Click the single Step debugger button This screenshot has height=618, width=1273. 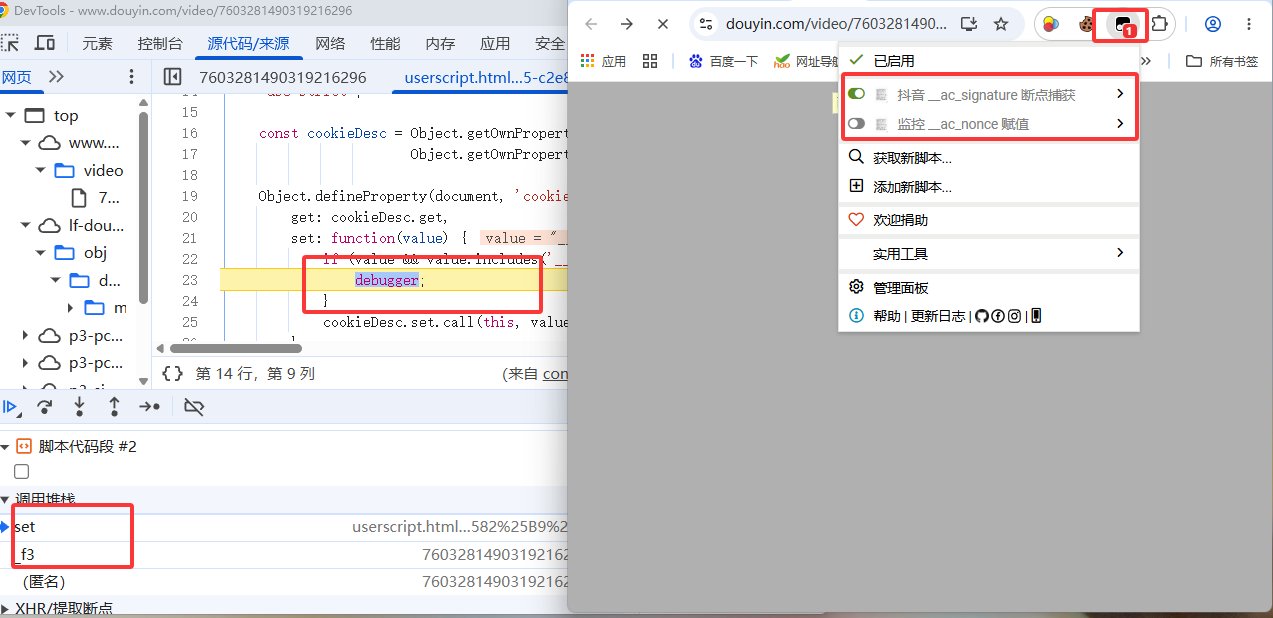point(149,407)
